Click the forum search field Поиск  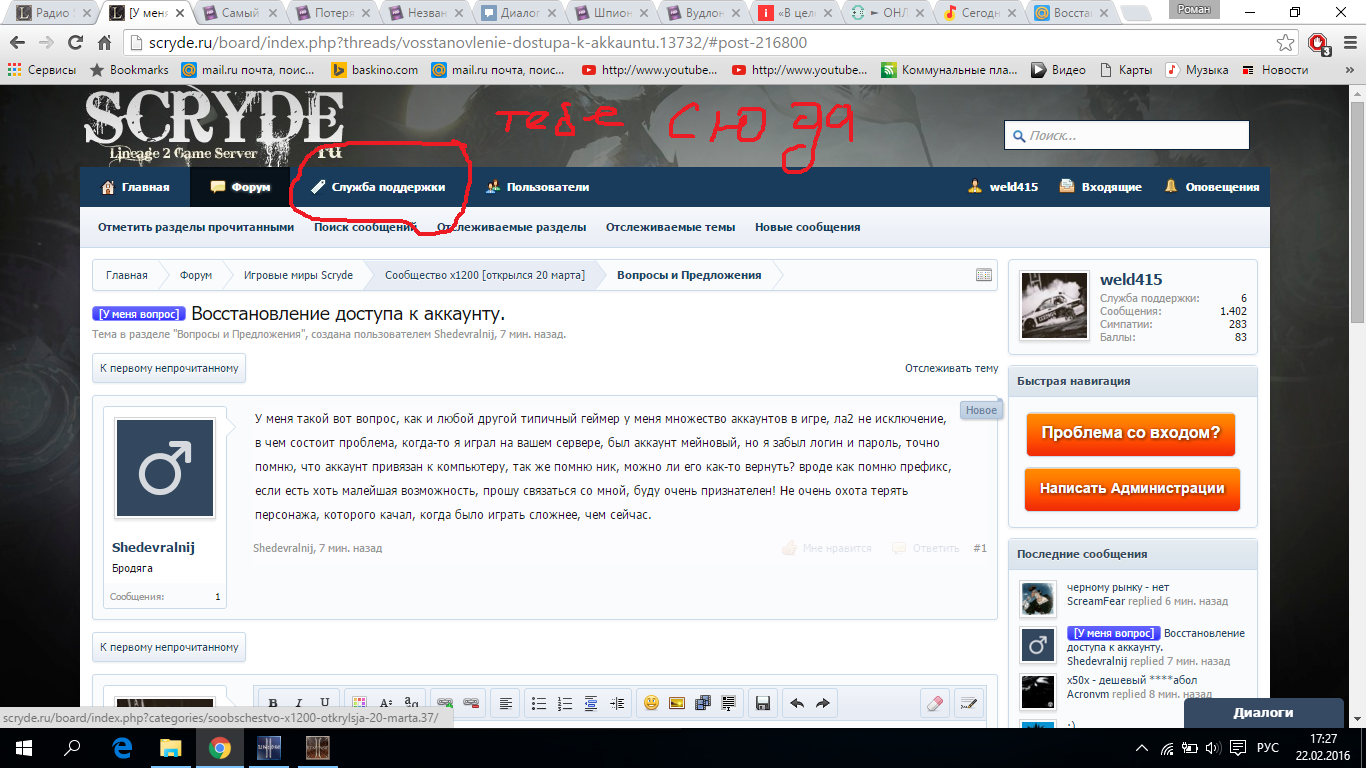coord(1126,136)
